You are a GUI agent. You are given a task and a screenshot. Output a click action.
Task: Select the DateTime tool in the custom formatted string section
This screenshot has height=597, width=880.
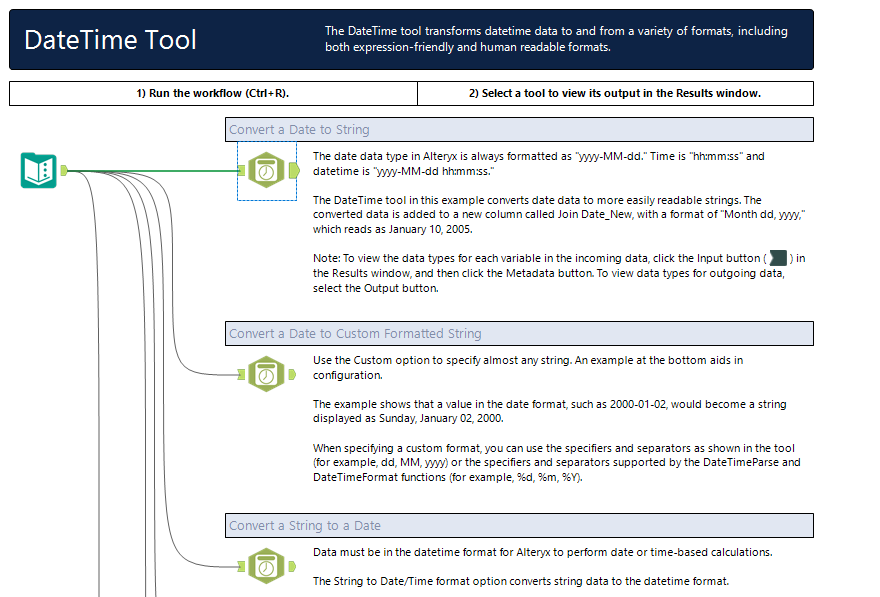point(267,374)
